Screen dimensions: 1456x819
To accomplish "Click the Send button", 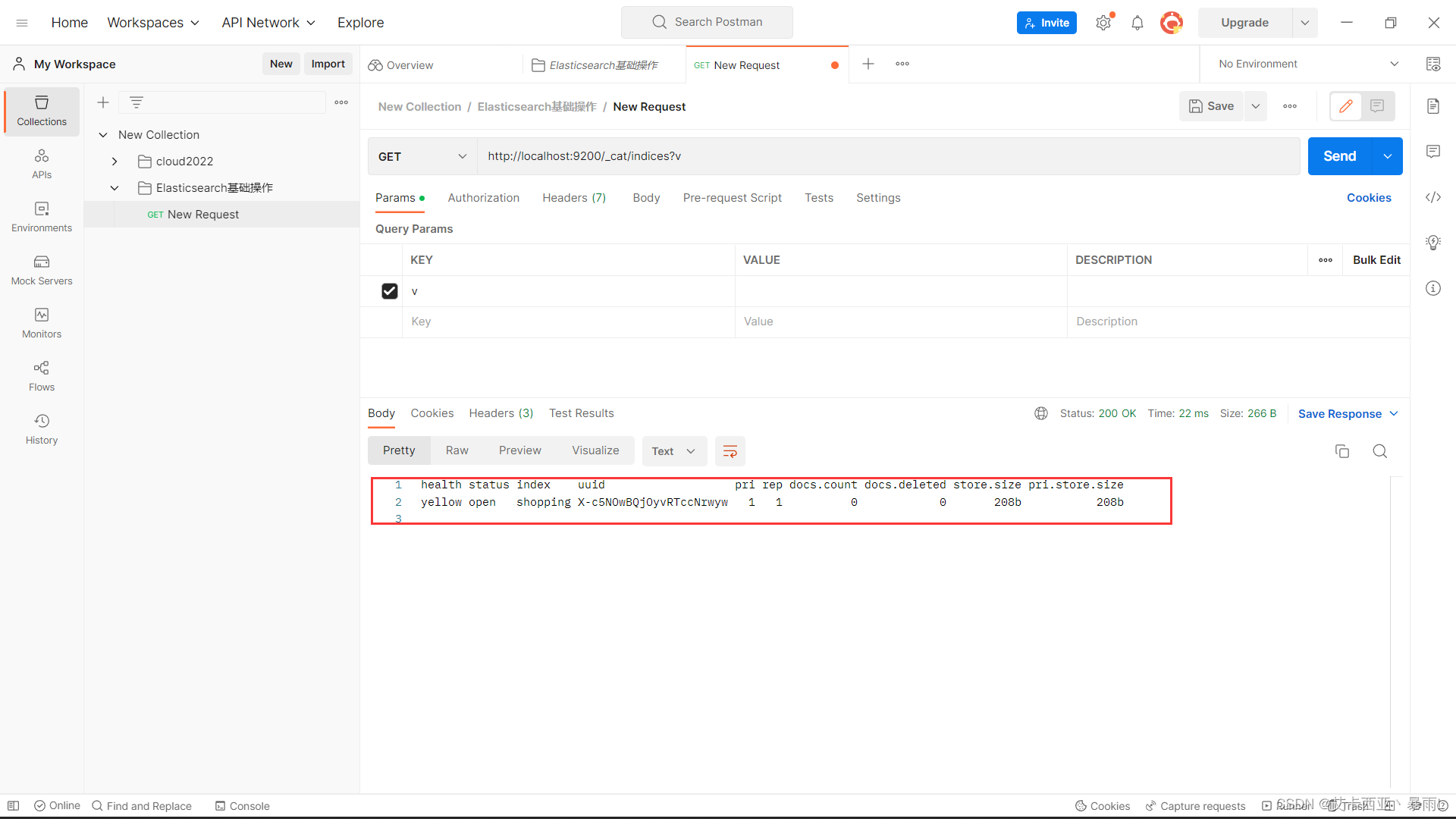I will 1340,156.
